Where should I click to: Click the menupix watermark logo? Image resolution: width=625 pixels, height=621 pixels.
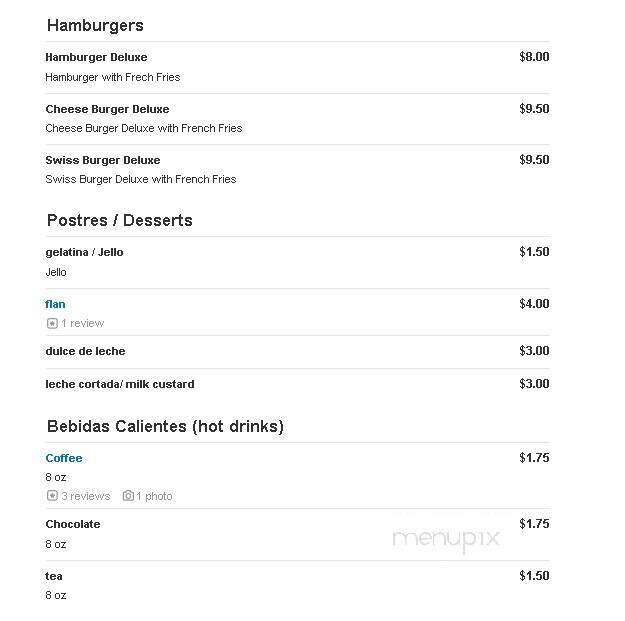tap(446, 539)
